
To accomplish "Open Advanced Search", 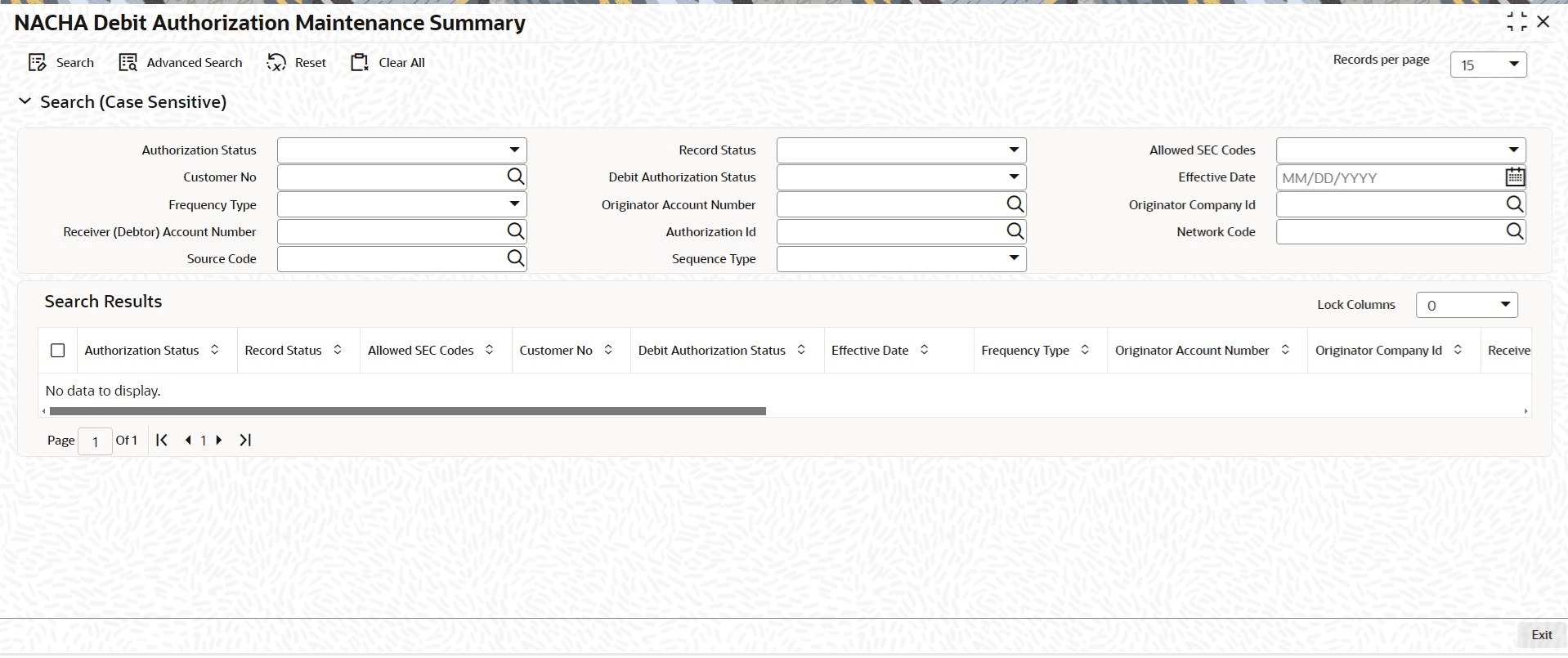I will click(181, 63).
